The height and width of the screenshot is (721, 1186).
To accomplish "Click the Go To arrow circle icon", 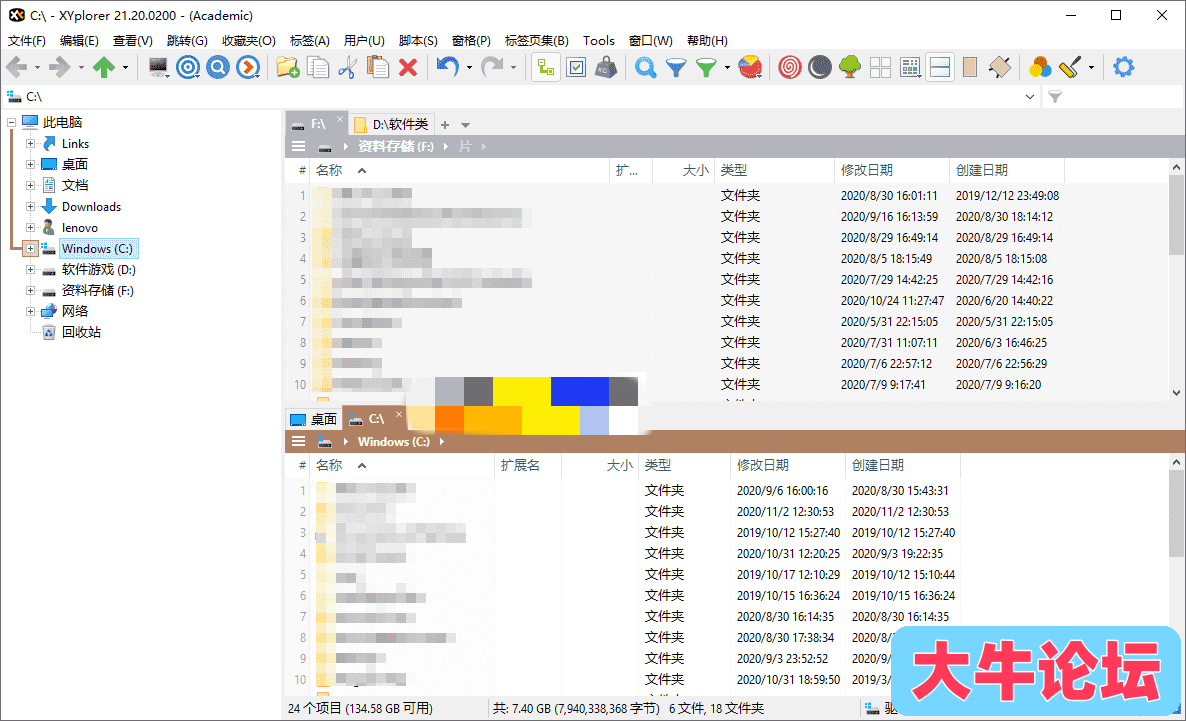I will click(x=248, y=67).
